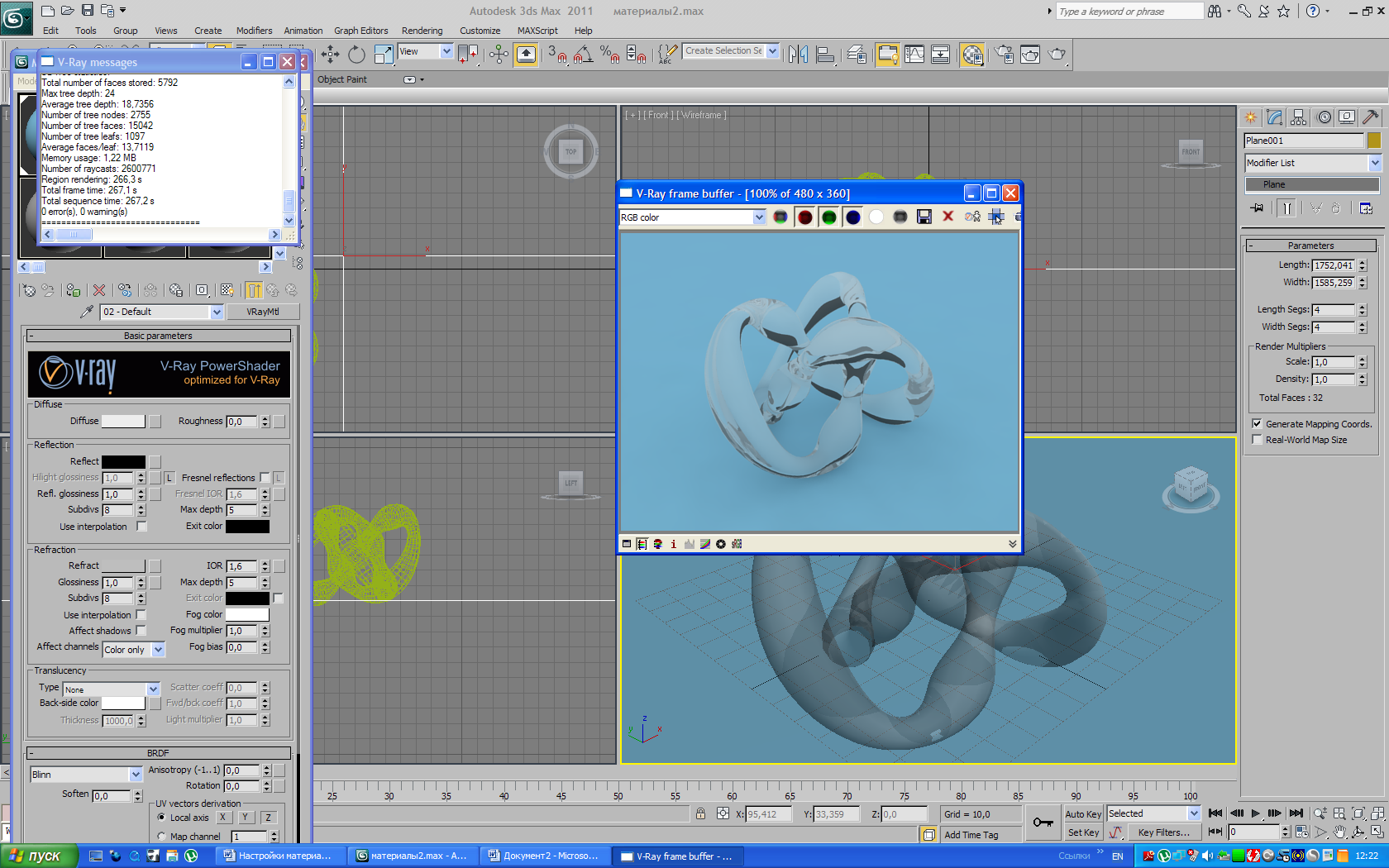
Task: Switch to green channel in frame buffer
Action: pyautogui.click(x=828, y=217)
